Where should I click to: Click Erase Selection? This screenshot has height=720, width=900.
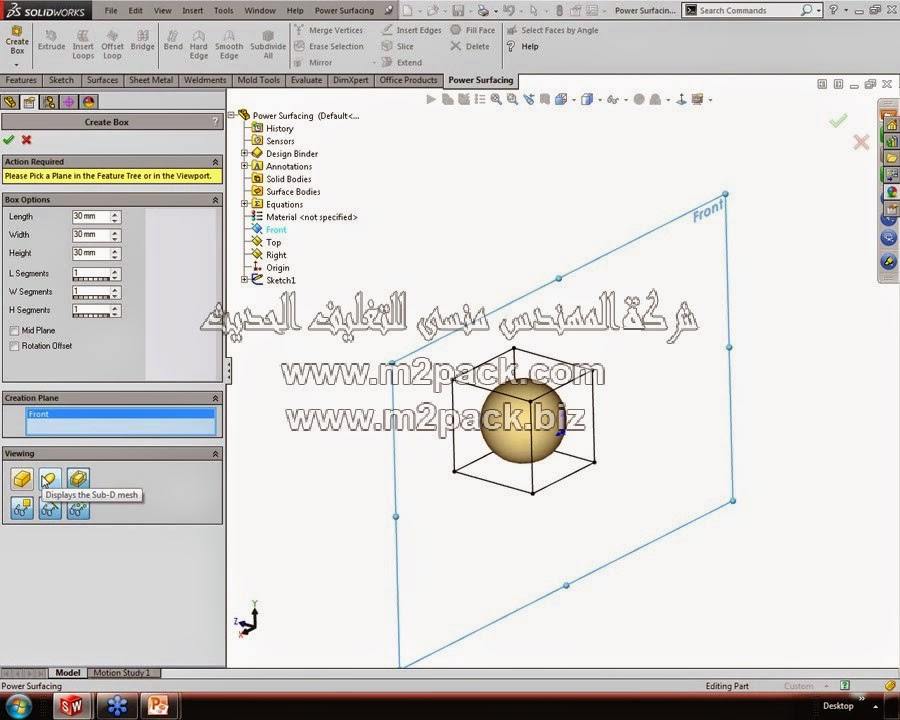tap(329, 47)
